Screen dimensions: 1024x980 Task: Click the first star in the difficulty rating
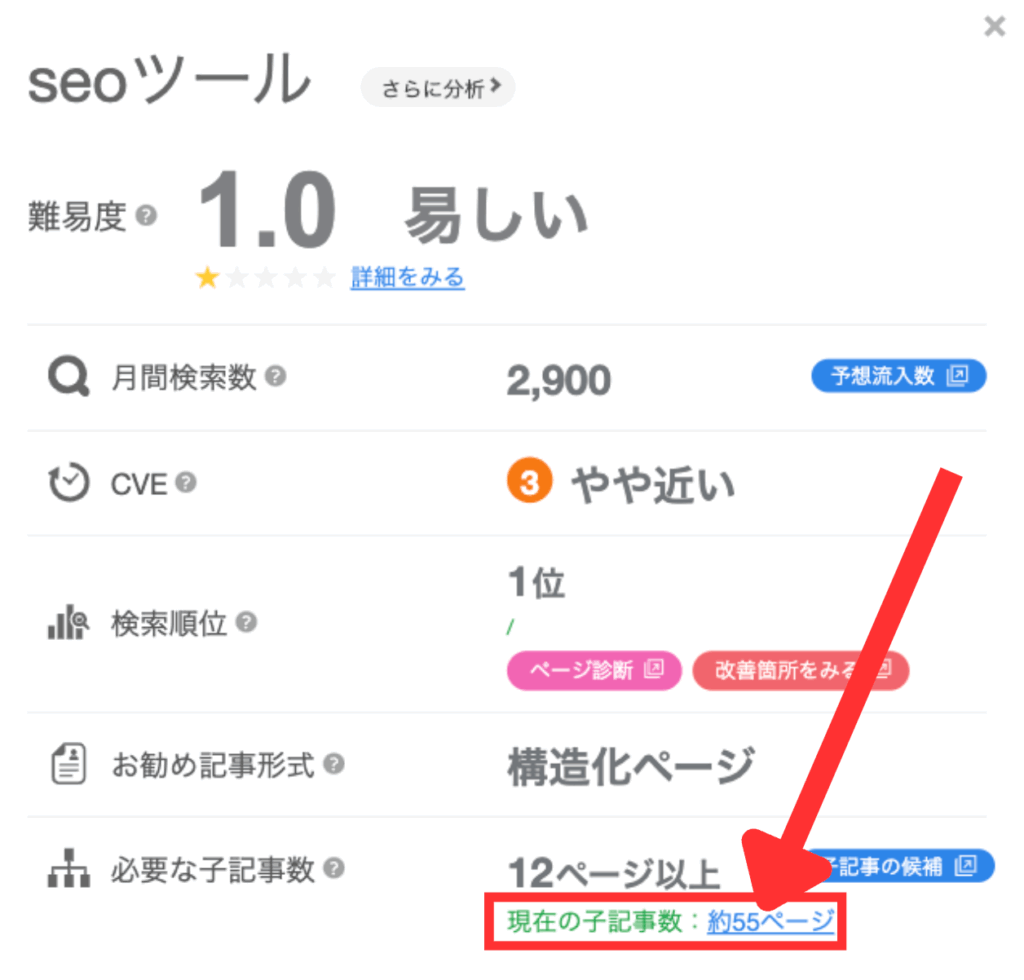pyautogui.click(x=208, y=277)
